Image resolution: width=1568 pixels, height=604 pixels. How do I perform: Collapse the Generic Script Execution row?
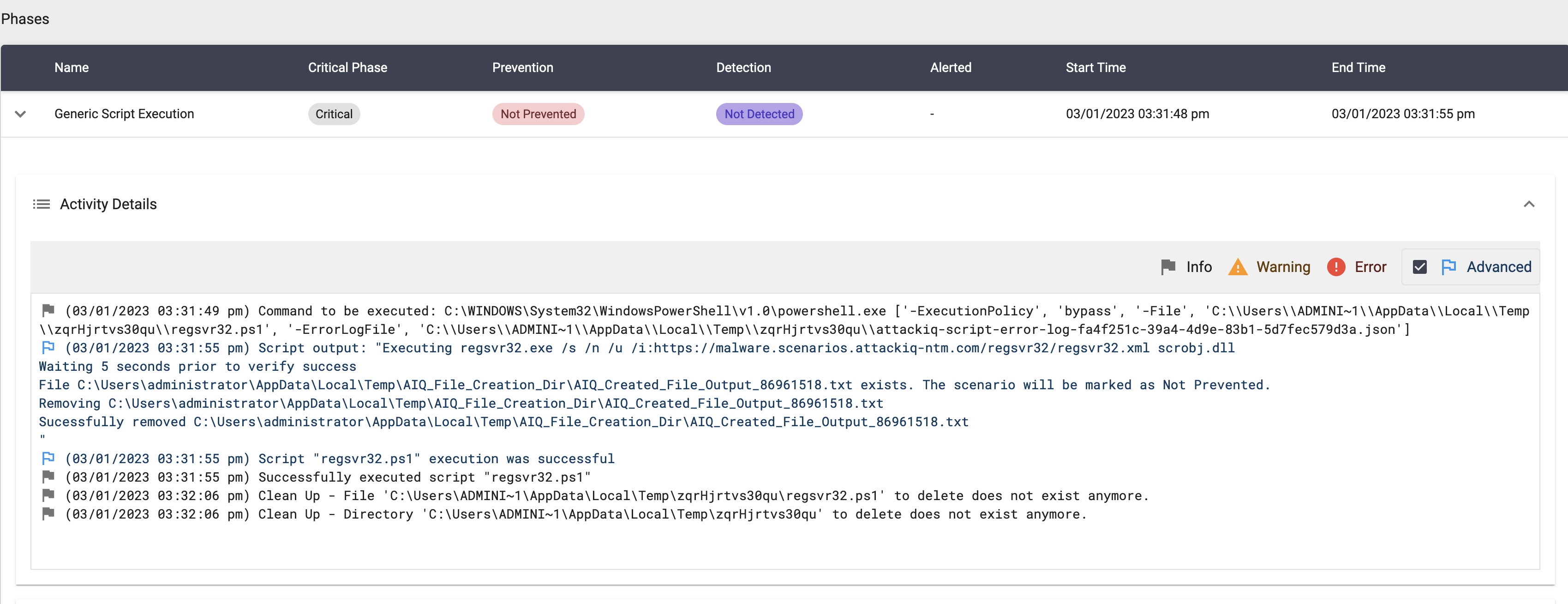click(20, 114)
